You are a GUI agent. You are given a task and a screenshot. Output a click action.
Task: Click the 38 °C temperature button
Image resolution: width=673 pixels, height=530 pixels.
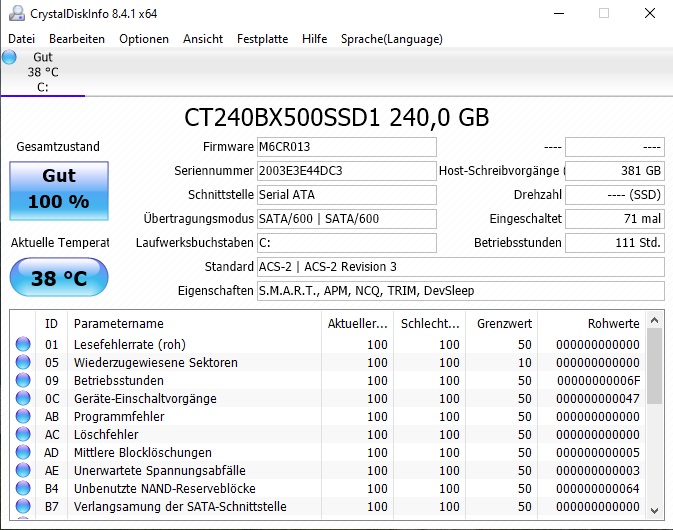(59, 278)
